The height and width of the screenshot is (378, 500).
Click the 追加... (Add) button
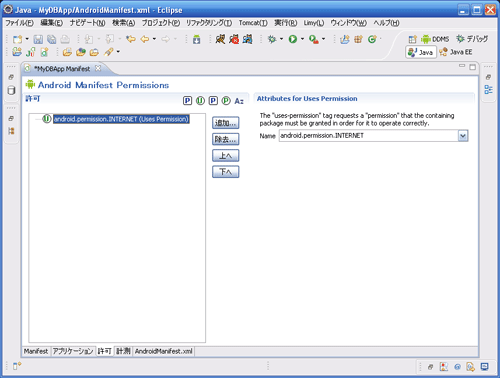point(226,123)
